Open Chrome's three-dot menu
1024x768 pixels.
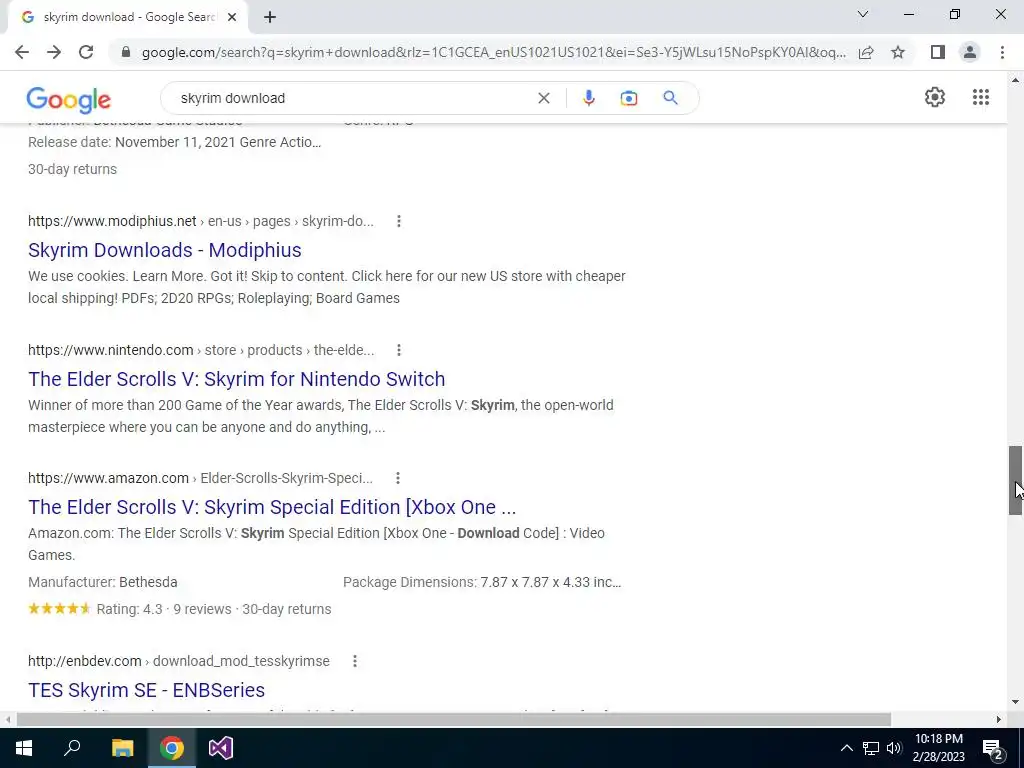(x=1002, y=52)
